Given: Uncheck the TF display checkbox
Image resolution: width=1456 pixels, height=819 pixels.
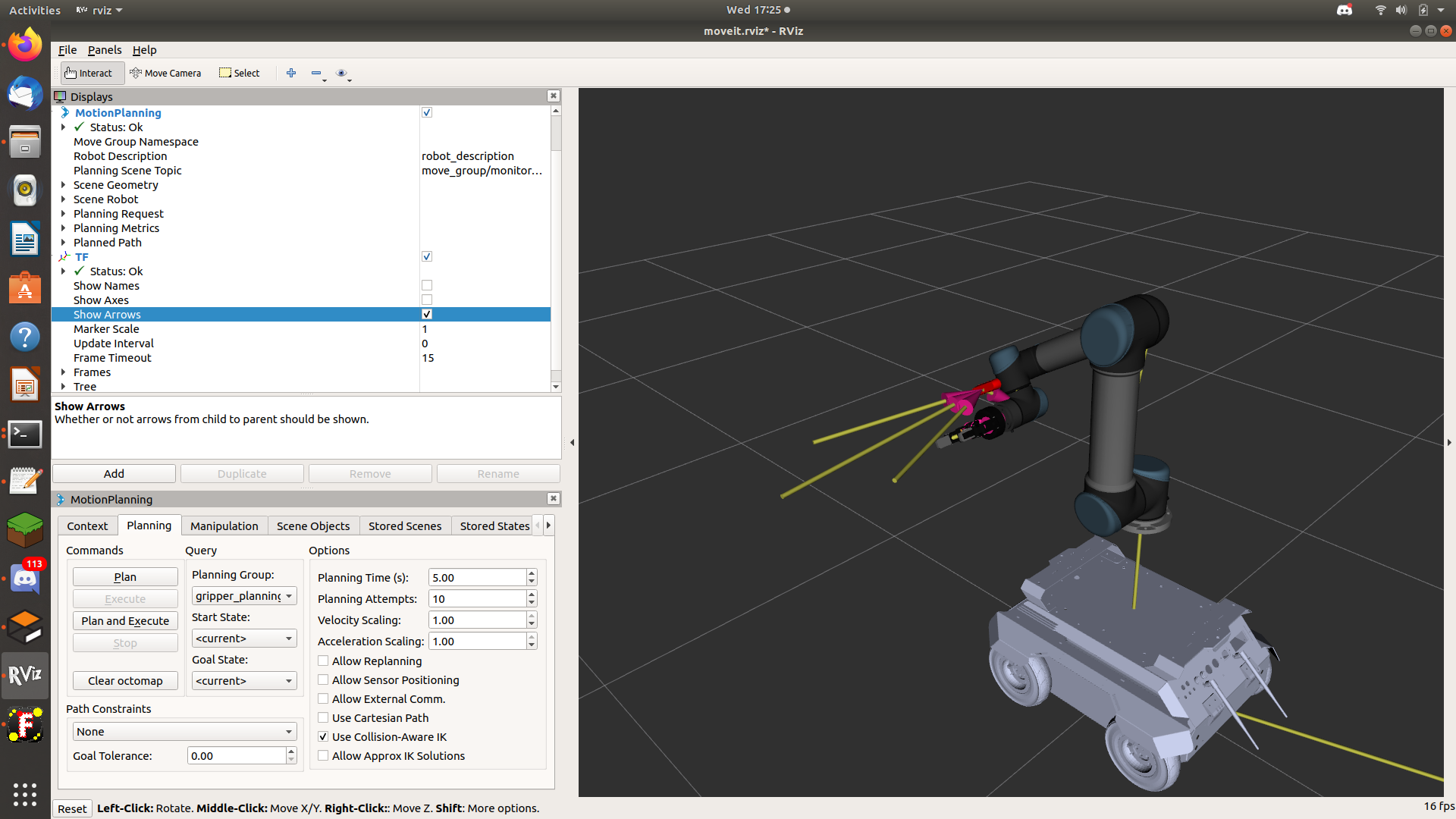Looking at the screenshot, I should (427, 256).
